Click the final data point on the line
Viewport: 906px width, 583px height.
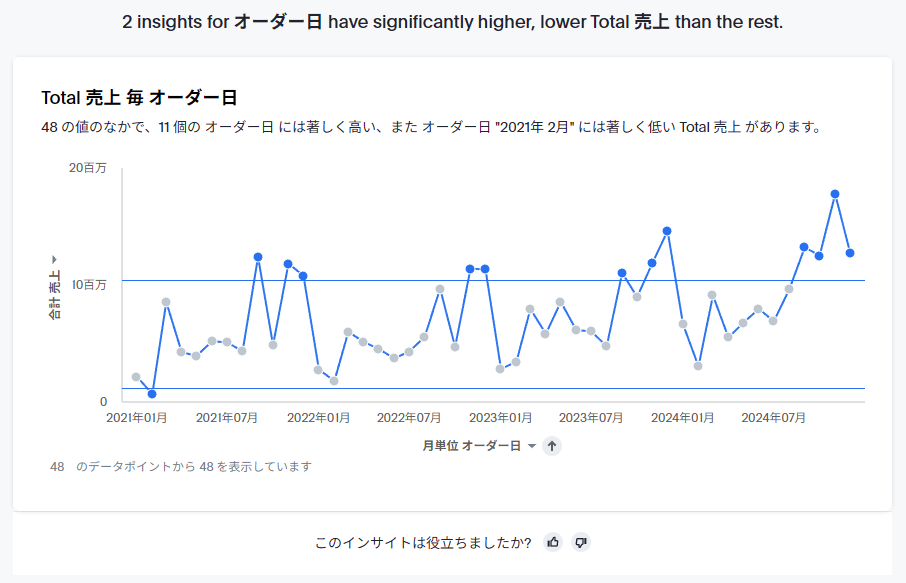click(850, 253)
